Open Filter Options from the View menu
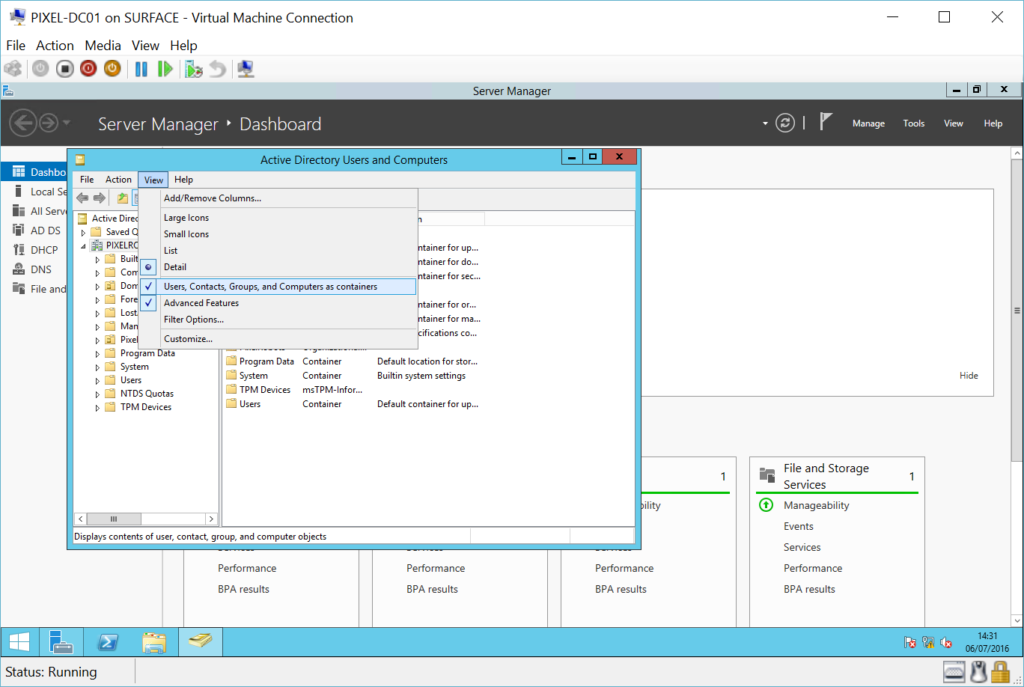1024x687 pixels. click(x=193, y=320)
